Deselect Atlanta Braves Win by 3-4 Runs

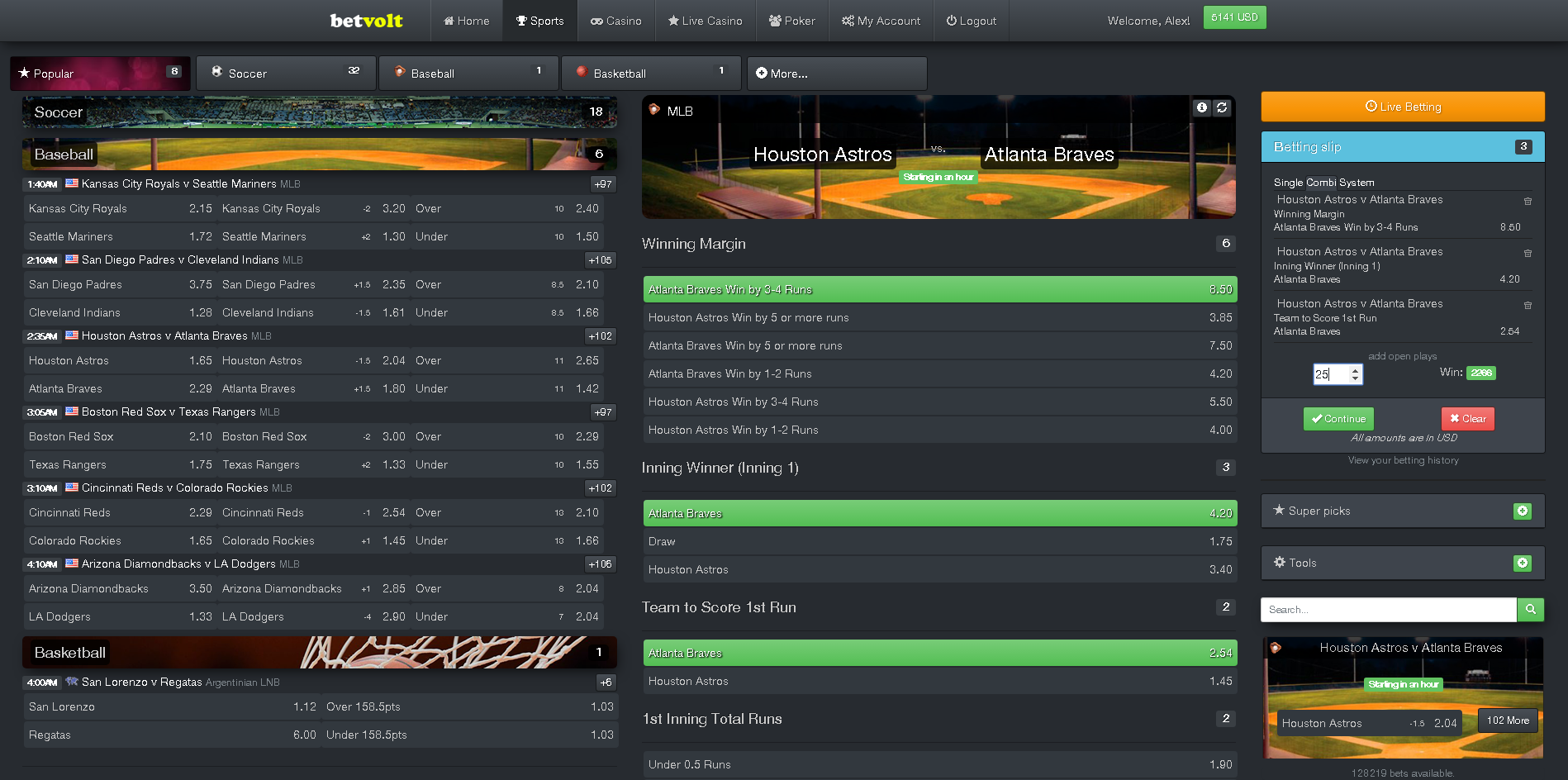[x=939, y=290]
